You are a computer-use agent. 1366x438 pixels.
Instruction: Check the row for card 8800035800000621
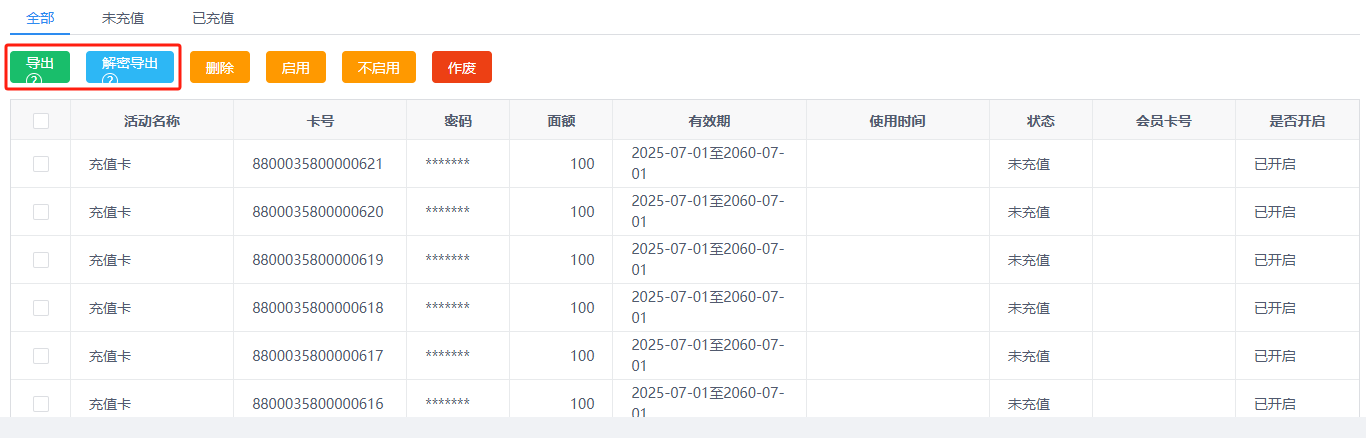point(41,164)
